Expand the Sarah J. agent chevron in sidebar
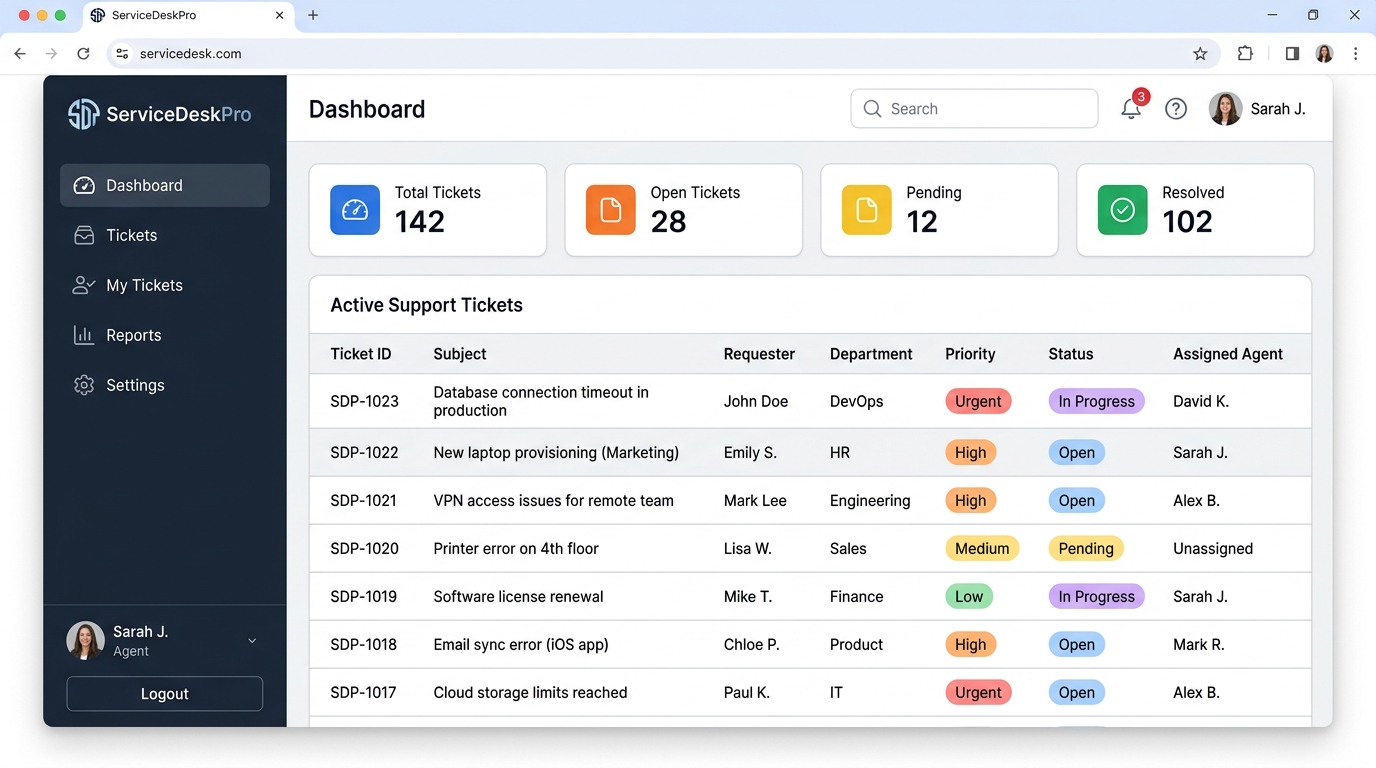This screenshot has width=1376, height=768. (252, 641)
